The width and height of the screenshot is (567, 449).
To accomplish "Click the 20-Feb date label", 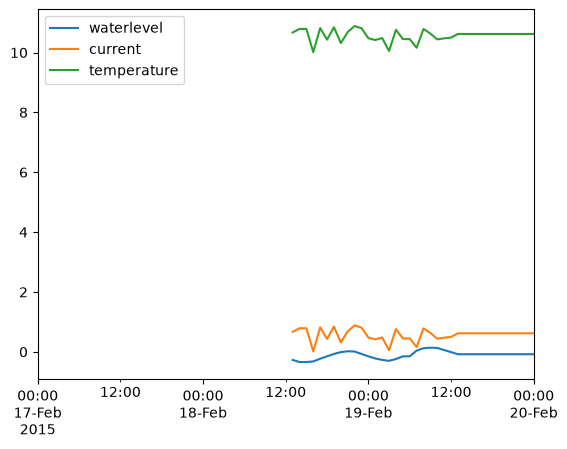I will coord(534,412).
